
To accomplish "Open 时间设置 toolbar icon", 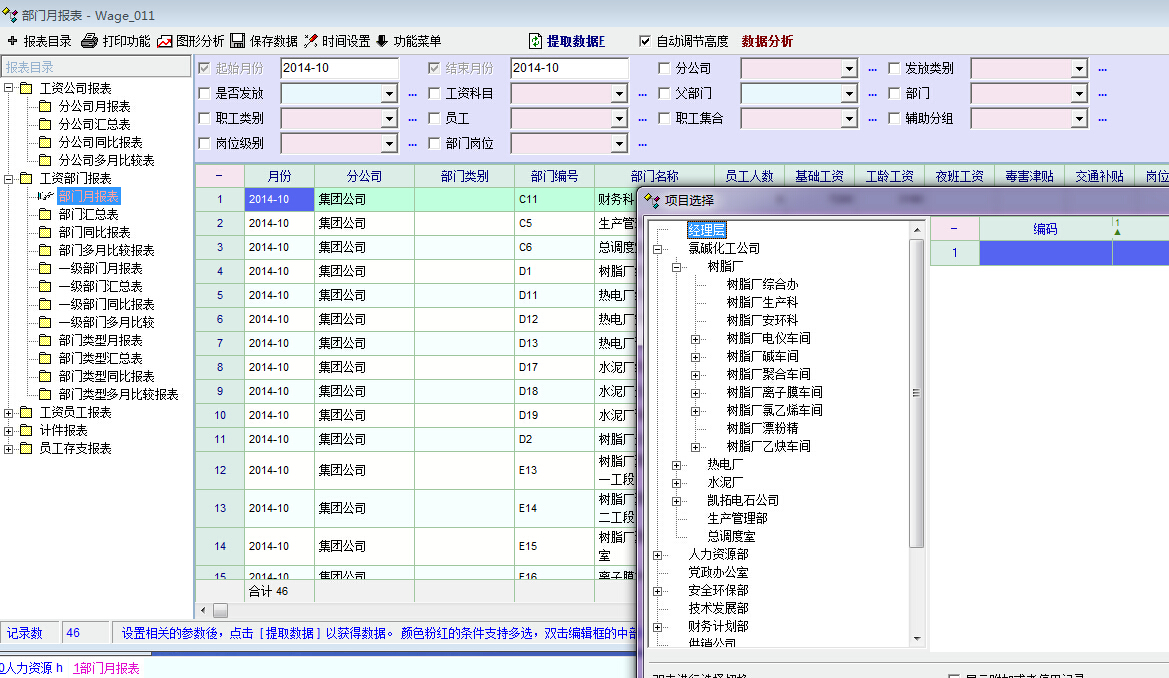I will click(x=311, y=41).
